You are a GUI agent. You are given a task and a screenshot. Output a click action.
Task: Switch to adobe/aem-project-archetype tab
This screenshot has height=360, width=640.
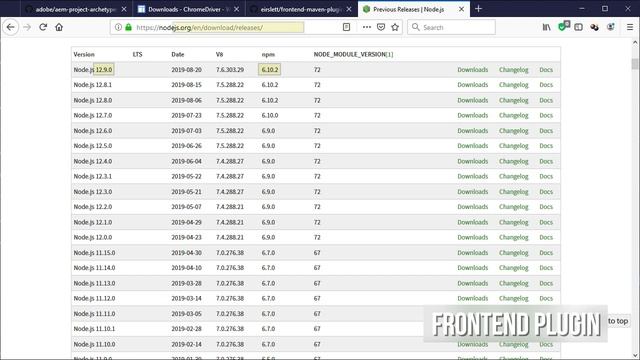tap(76, 9)
